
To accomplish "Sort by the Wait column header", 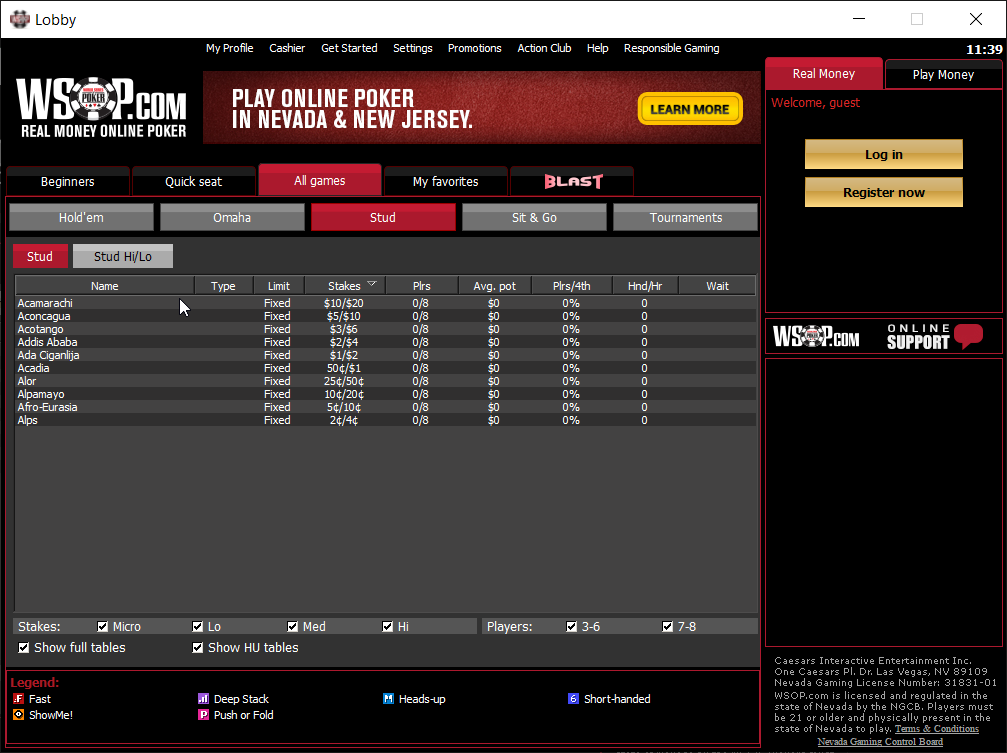I will tap(717, 286).
